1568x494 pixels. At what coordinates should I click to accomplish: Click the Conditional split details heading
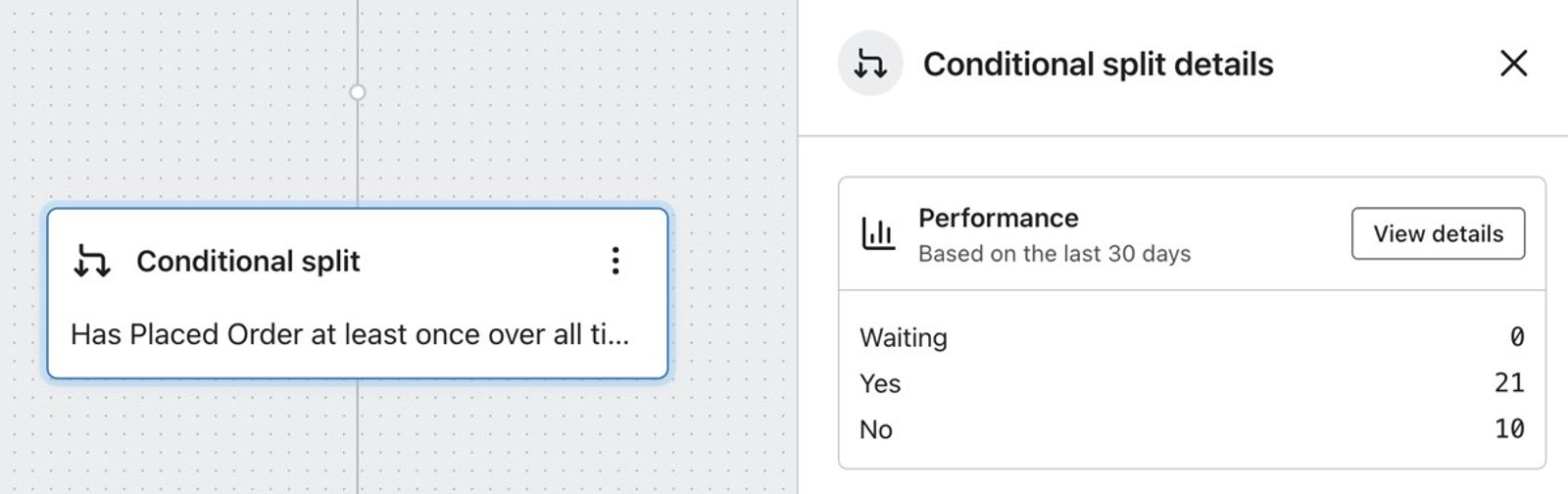tap(1099, 65)
